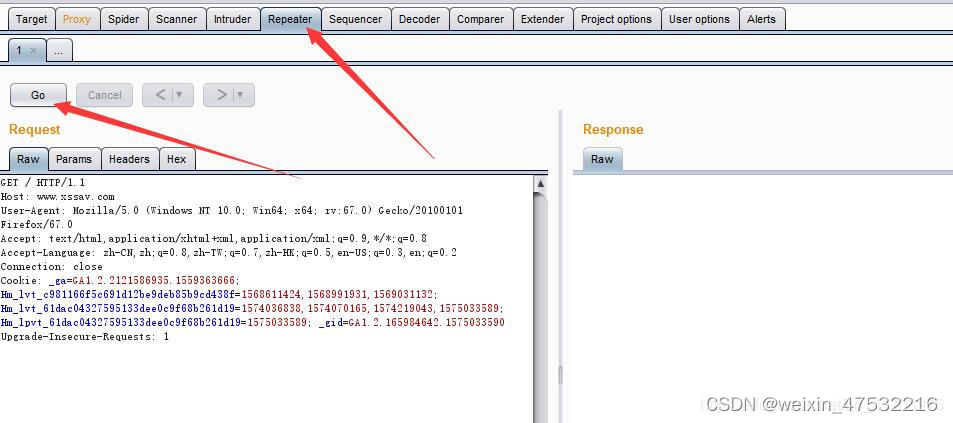Click the 'GET / HTTP/1.1' request line
Image resolution: width=953 pixels, height=423 pixels.
click(x=43, y=182)
